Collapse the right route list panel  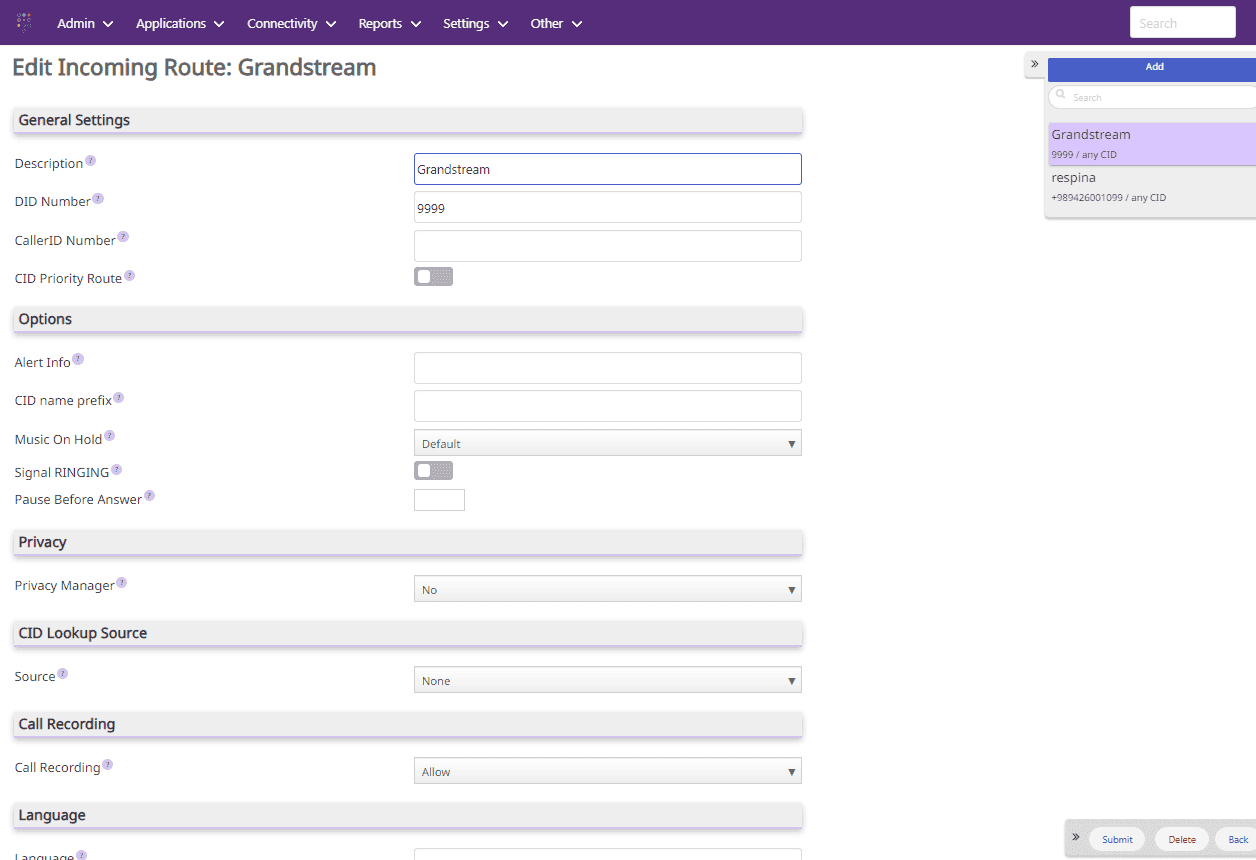click(x=1035, y=65)
